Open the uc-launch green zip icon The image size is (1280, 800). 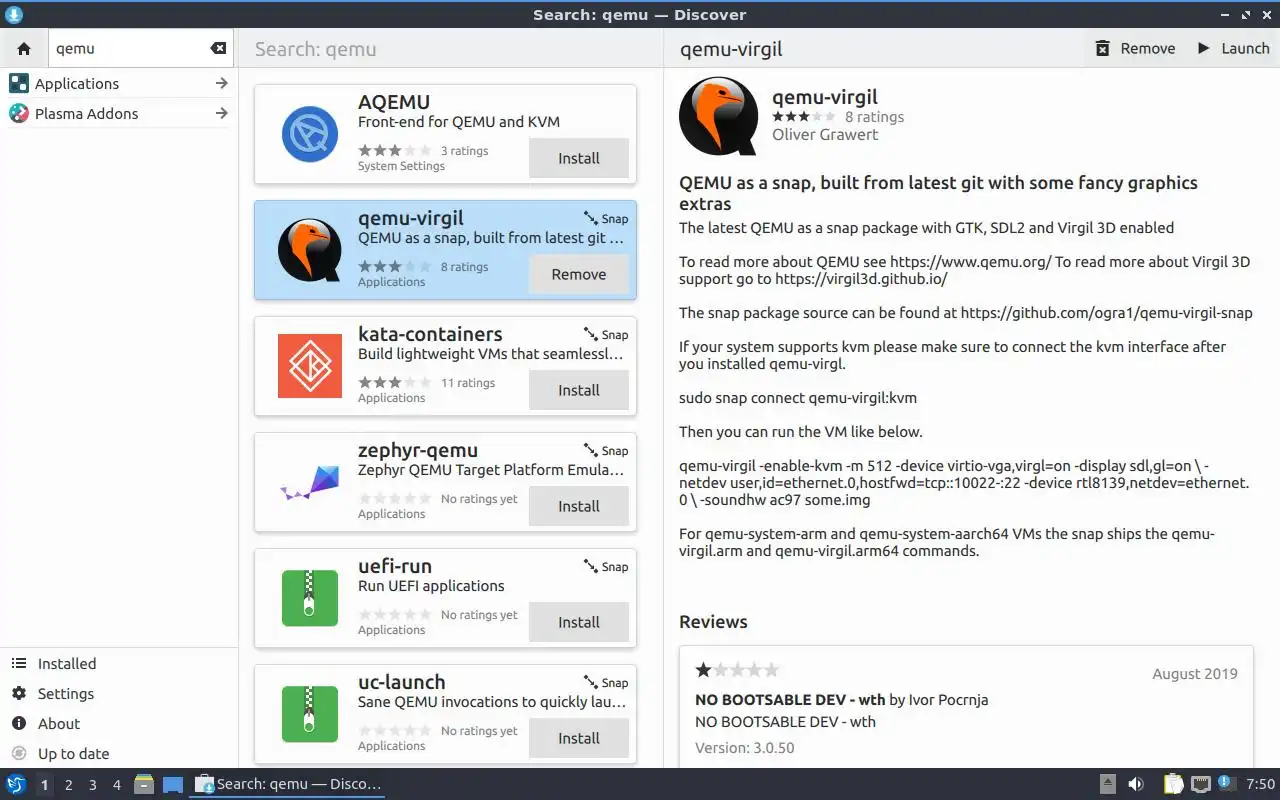(x=309, y=714)
